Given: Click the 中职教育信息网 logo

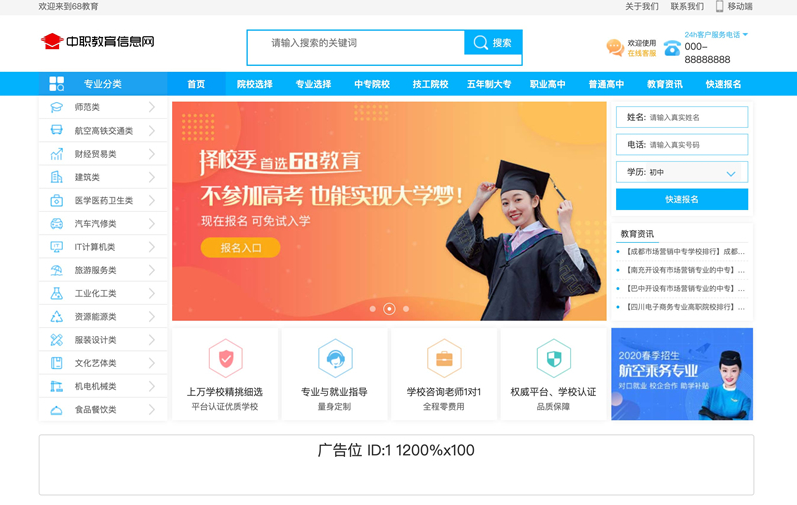Looking at the screenshot, I should tap(98, 41).
